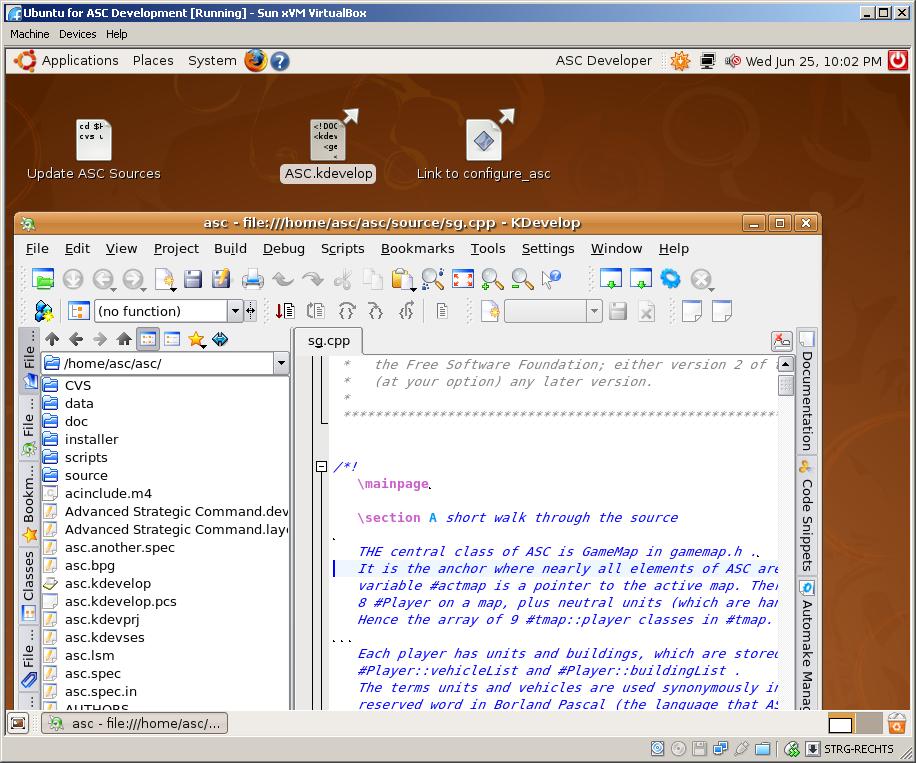Open the File menu in KDevelop
Screen dimensions: 916x763
[x=37, y=249]
